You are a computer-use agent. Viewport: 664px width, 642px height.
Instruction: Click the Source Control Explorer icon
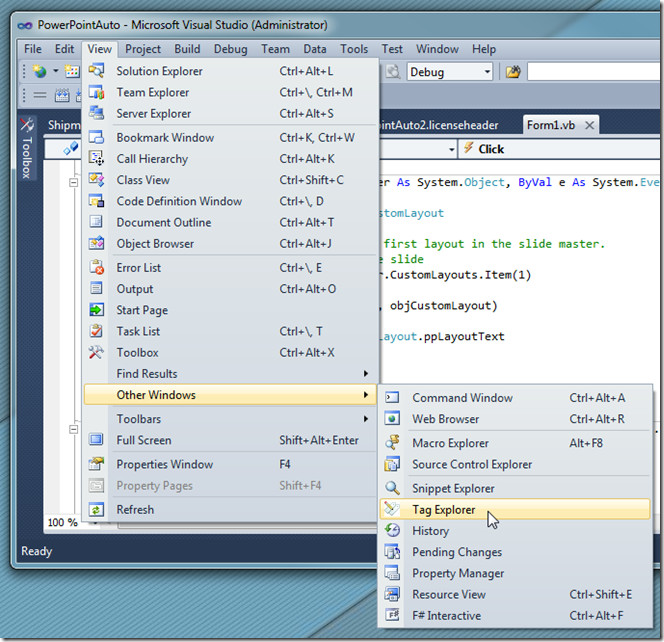pyautogui.click(x=392, y=464)
